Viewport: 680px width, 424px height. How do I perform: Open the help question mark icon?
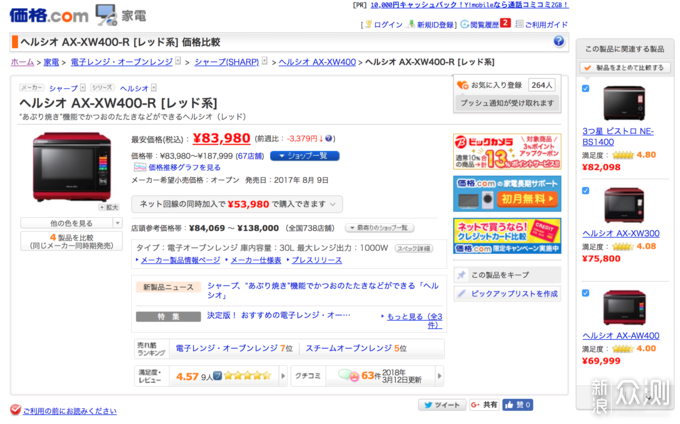559,41
